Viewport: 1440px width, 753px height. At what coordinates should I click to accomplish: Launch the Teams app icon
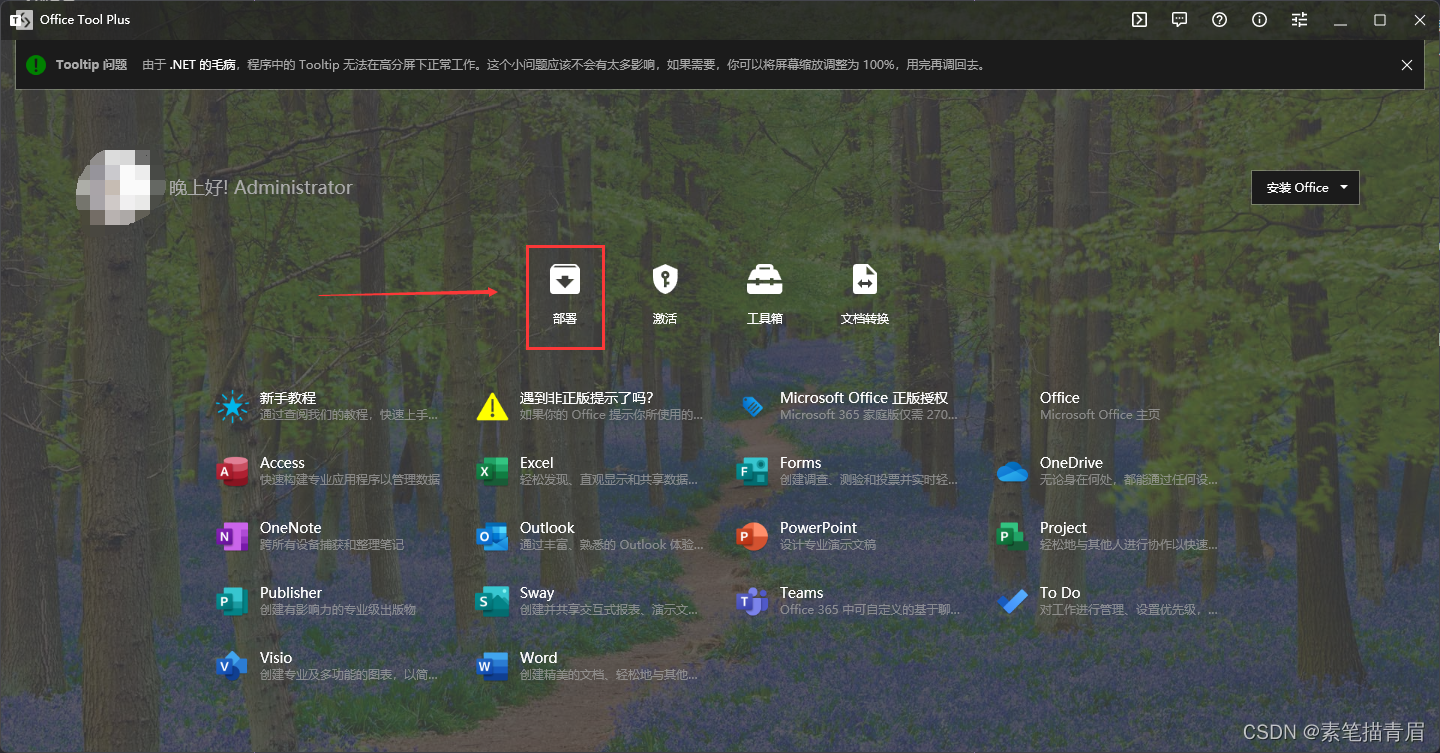coord(752,601)
